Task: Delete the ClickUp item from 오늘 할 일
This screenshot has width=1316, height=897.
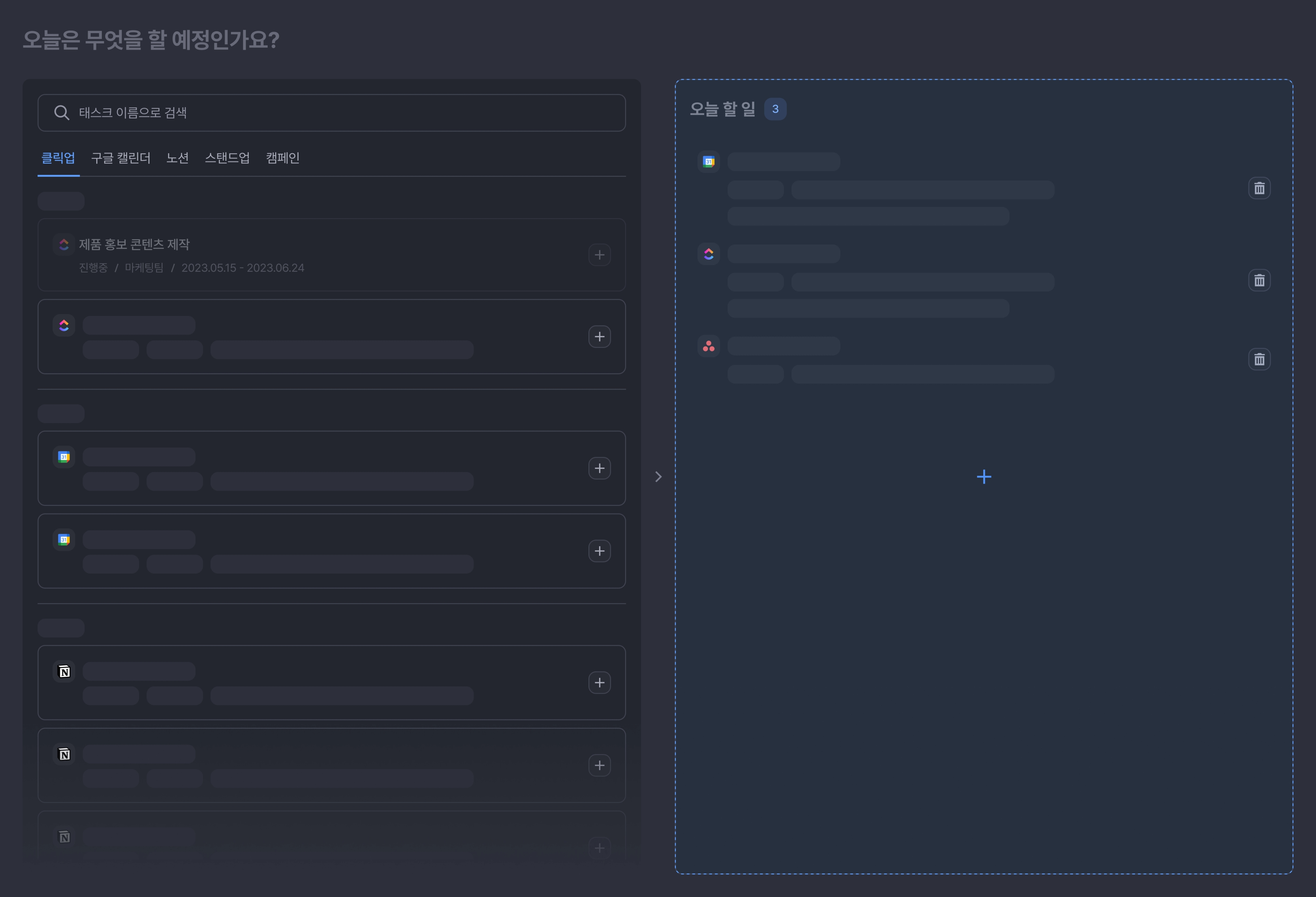Action: (1259, 280)
